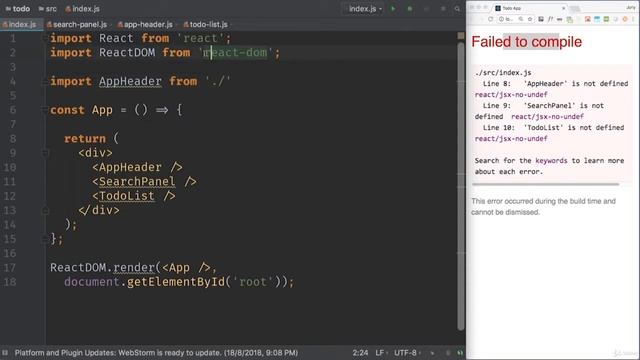Open the index.js run configuration dropdown
Image resolution: width=640 pixels, height=360 pixels.
pyautogui.click(x=363, y=9)
